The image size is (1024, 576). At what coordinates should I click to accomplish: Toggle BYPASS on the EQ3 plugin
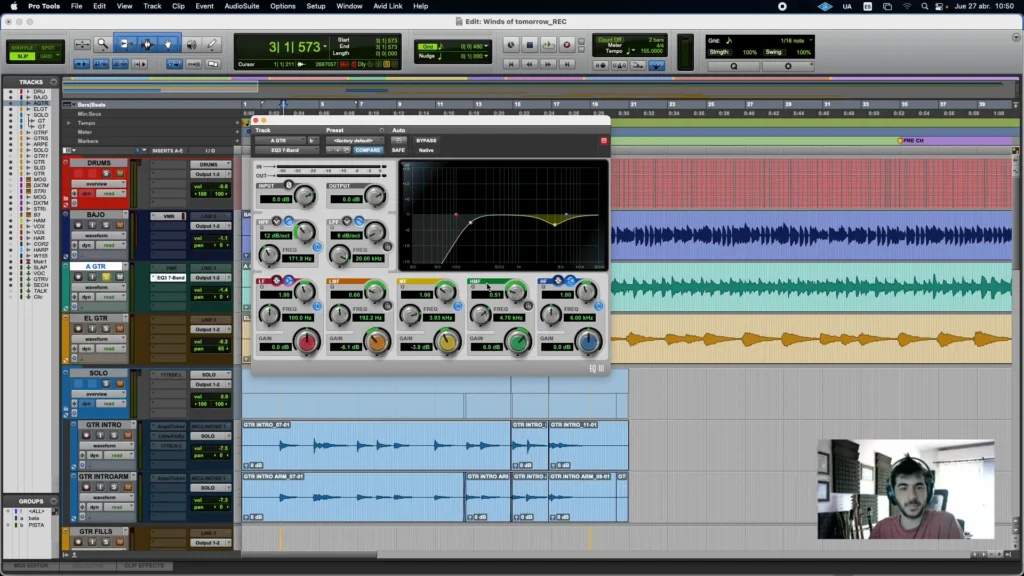[x=426, y=140]
